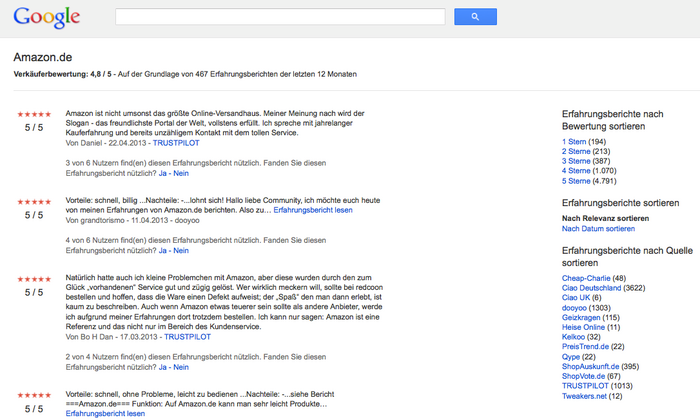Click inside the Google search field
The width and height of the screenshot is (700, 420).
pyautogui.click(x=280, y=17)
